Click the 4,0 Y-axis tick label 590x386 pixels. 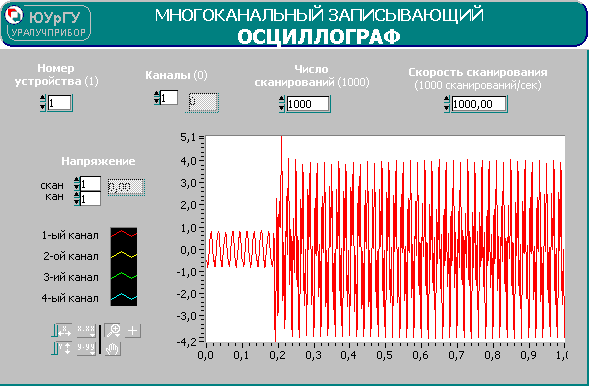[x=189, y=161]
